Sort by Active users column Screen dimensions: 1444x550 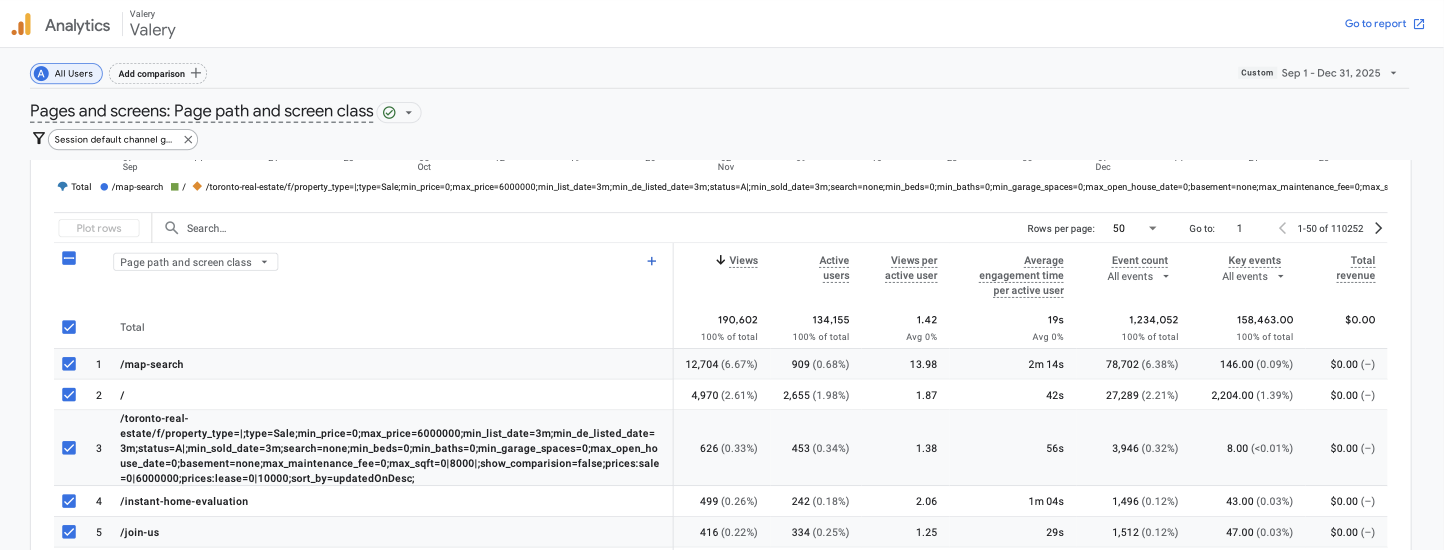(x=834, y=268)
